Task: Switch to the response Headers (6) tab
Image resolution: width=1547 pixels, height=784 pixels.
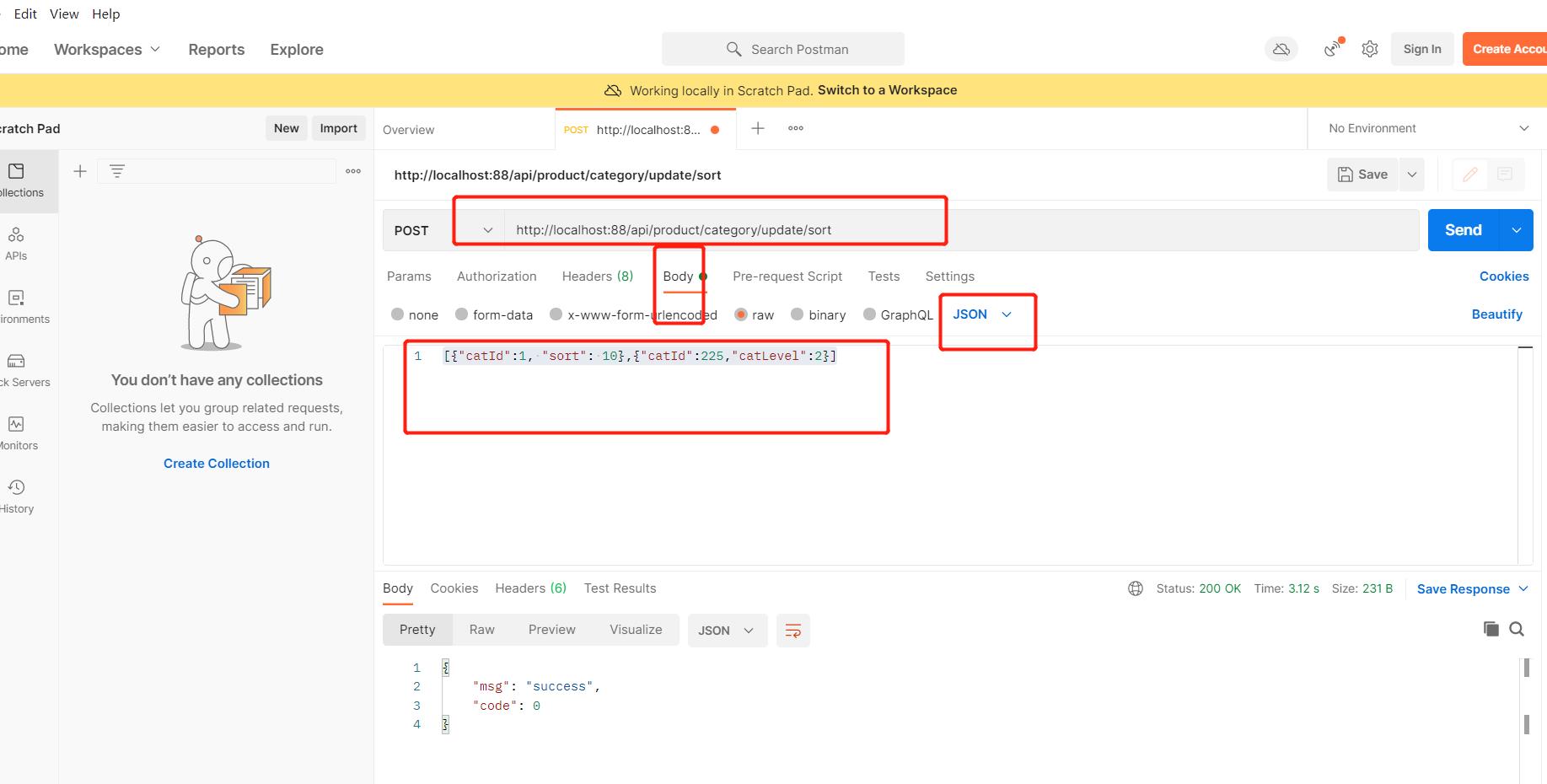Action: click(x=531, y=588)
